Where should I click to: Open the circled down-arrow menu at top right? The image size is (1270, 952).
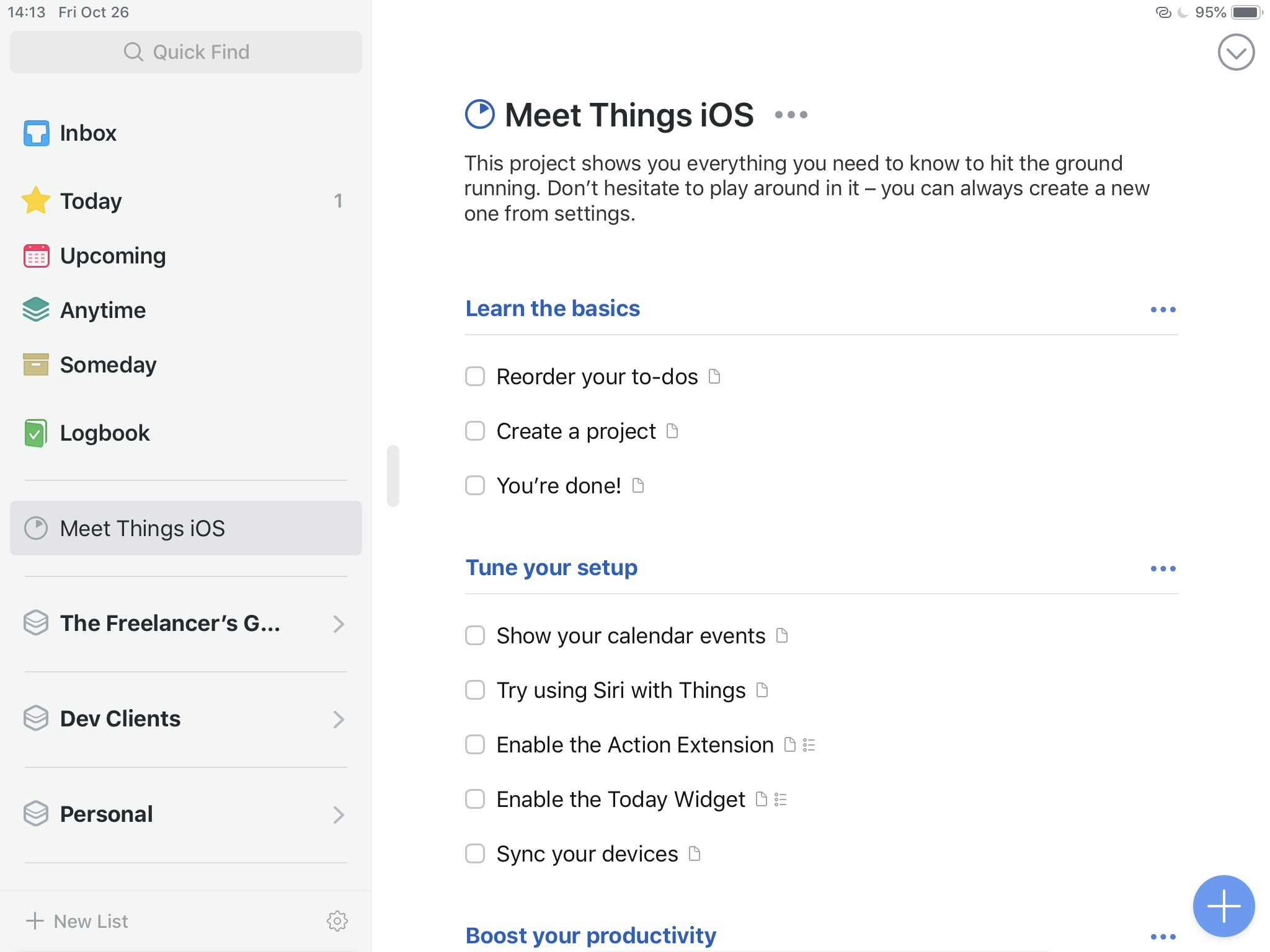click(x=1235, y=53)
